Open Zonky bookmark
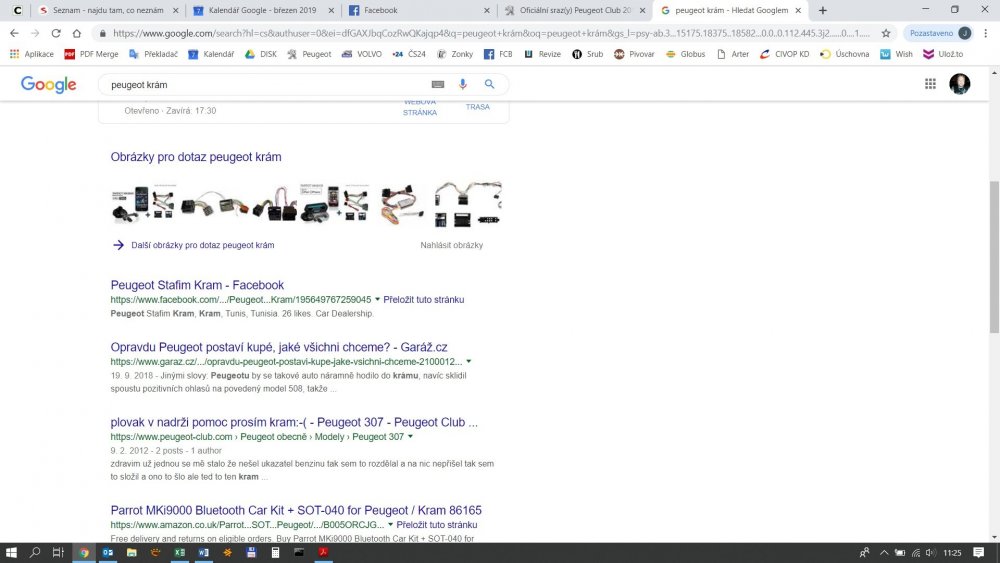1000x563 pixels. pyautogui.click(x=455, y=54)
